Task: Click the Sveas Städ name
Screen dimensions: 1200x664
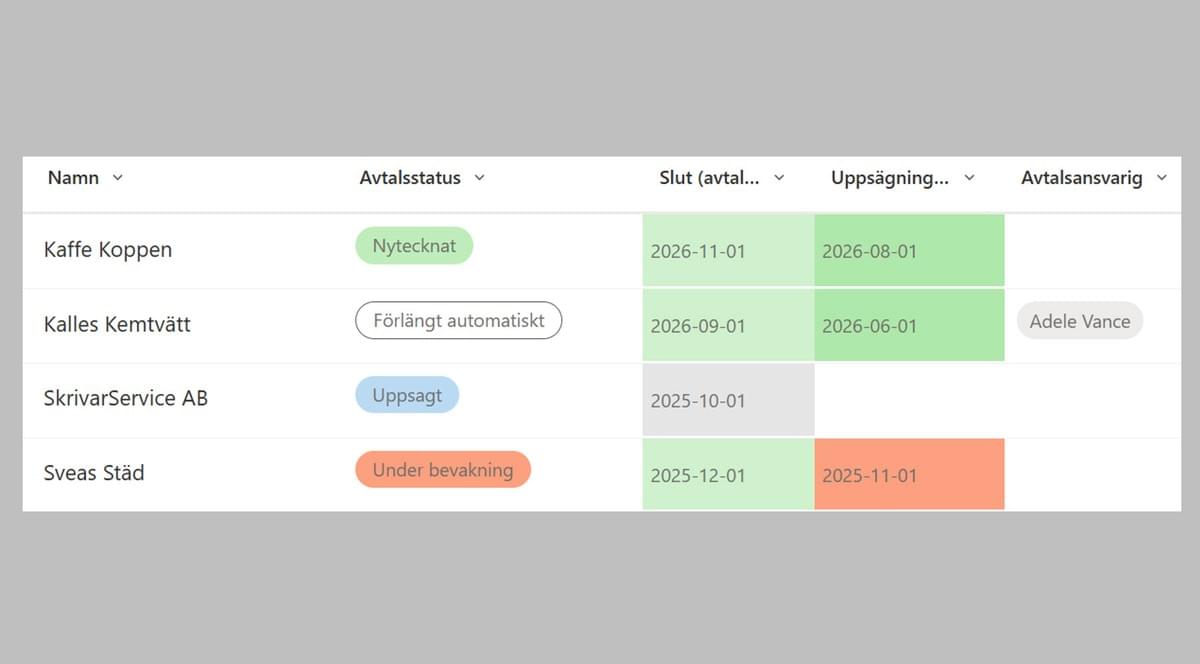Action: [94, 473]
